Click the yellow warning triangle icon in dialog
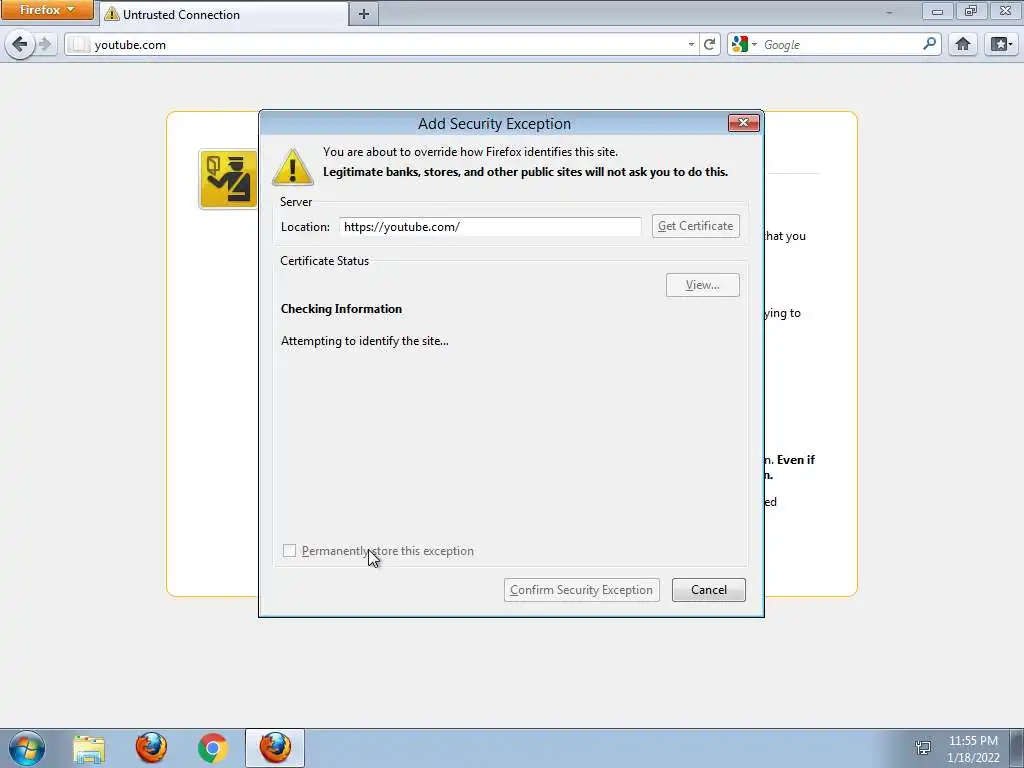Viewport: 1024px width, 768px height. [x=293, y=167]
